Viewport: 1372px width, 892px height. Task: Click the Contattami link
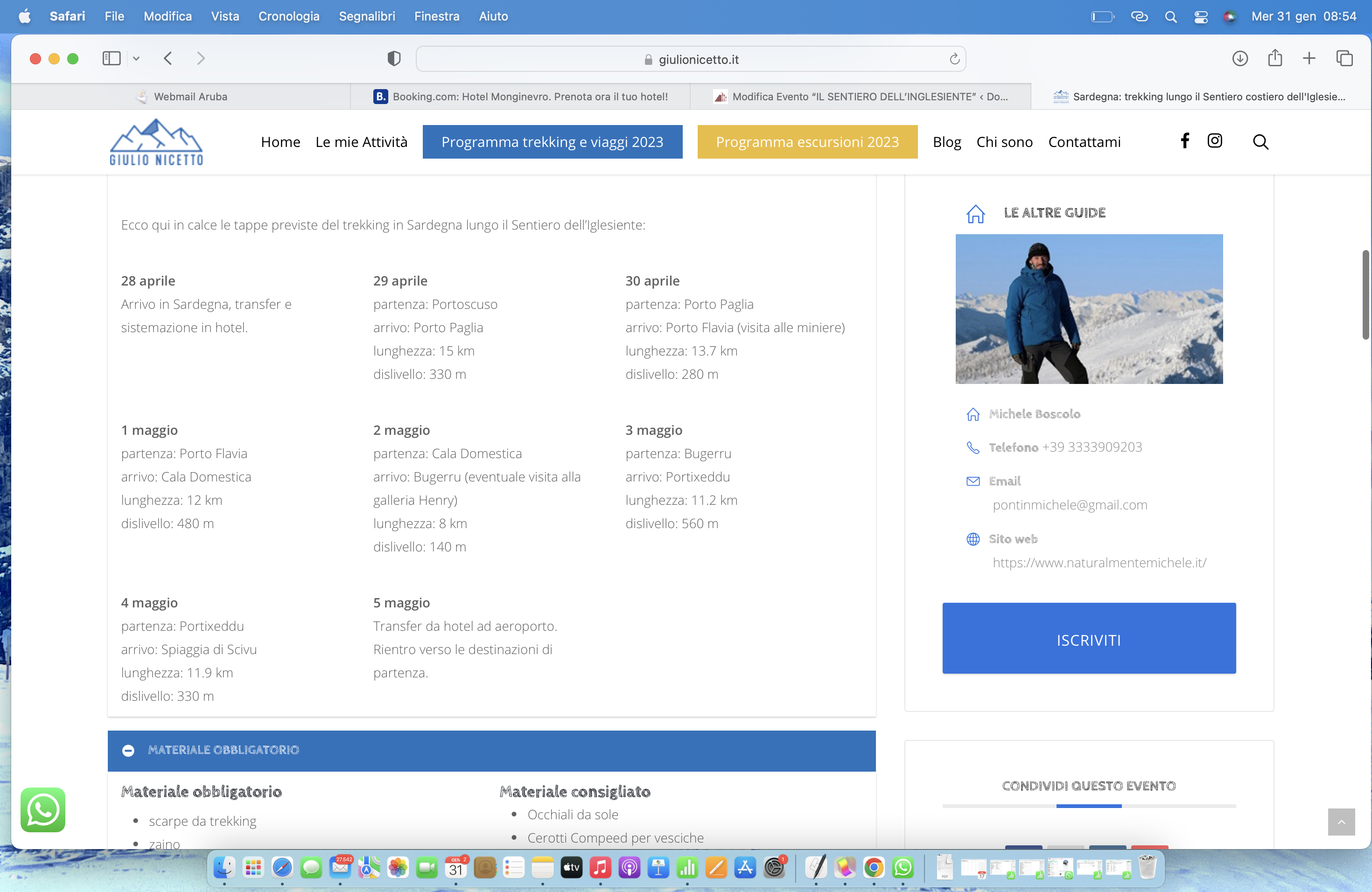(x=1085, y=142)
